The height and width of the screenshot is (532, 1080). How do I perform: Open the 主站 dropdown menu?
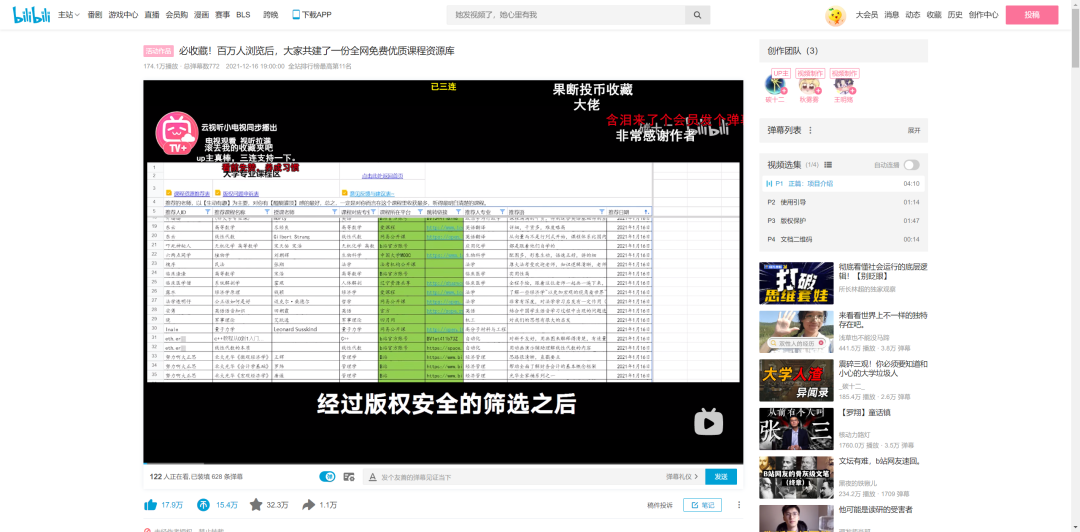pos(68,15)
